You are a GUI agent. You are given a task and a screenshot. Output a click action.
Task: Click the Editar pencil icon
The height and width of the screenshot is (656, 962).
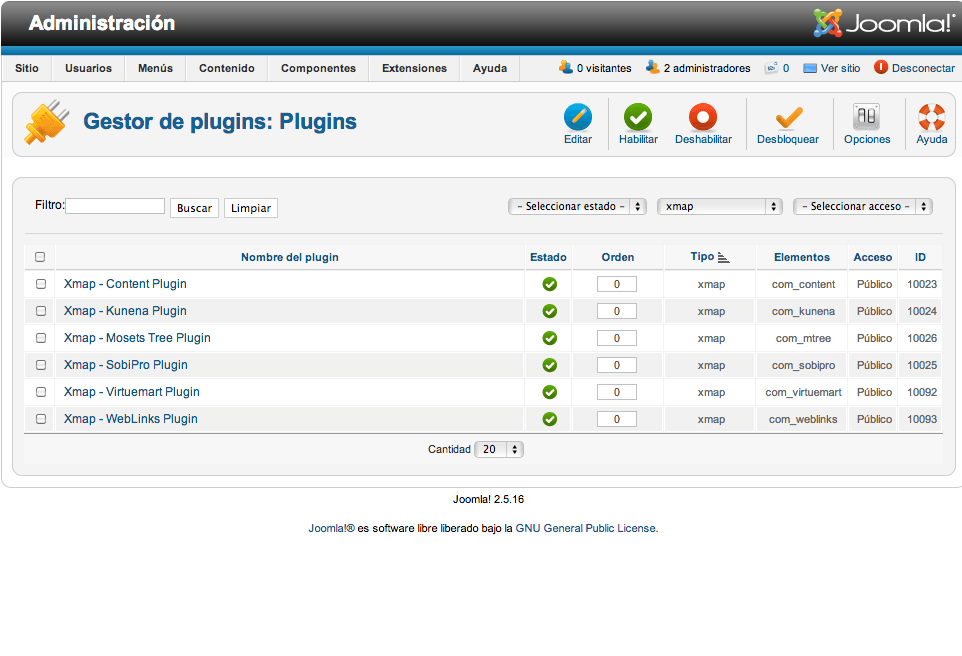point(578,117)
